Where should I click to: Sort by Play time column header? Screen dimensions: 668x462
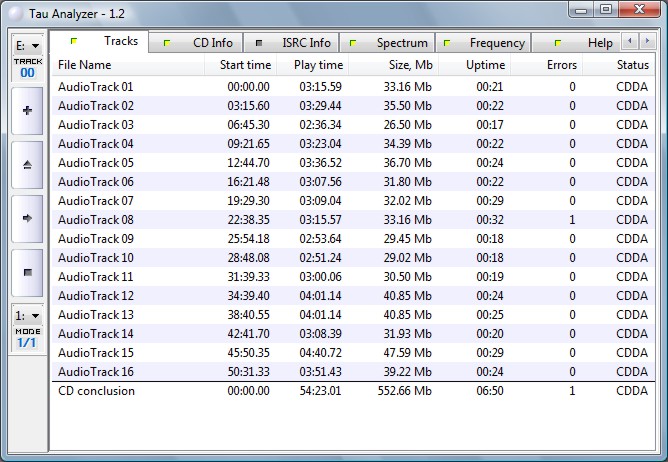(318, 65)
